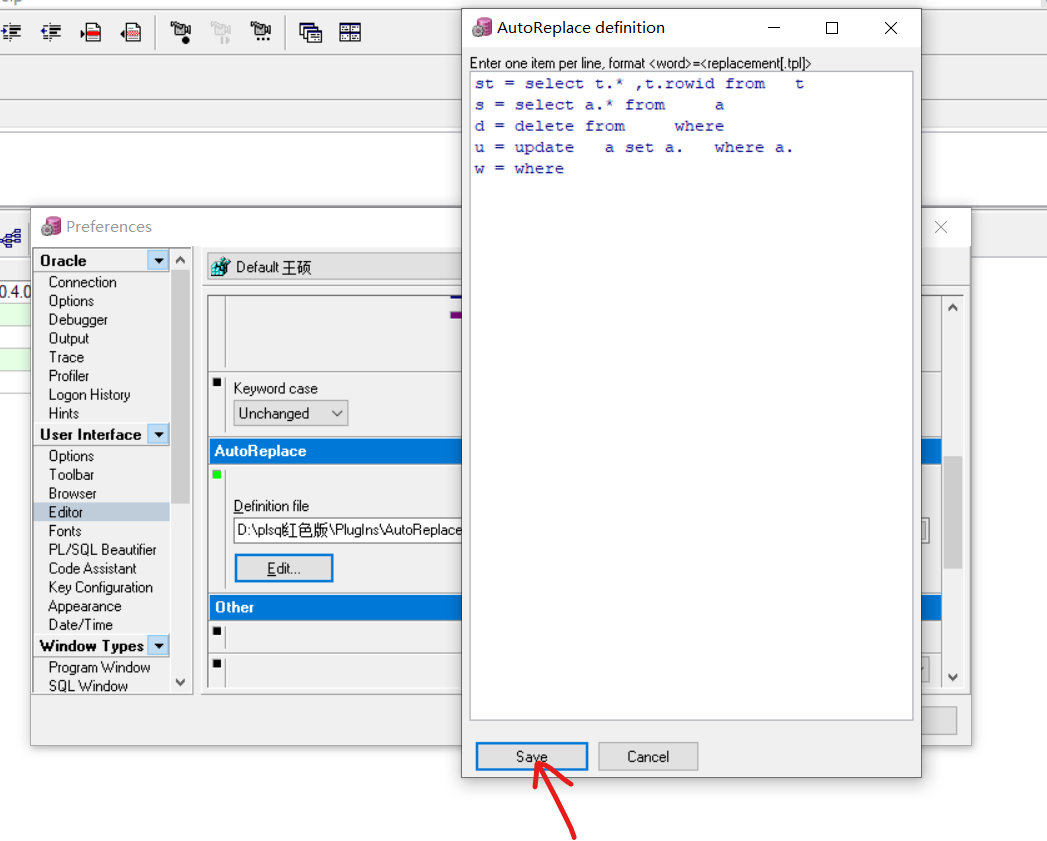The height and width of the screenshot is (841, 1047).
Task: Click Edit under Definition file
Action: coord(283,567)
